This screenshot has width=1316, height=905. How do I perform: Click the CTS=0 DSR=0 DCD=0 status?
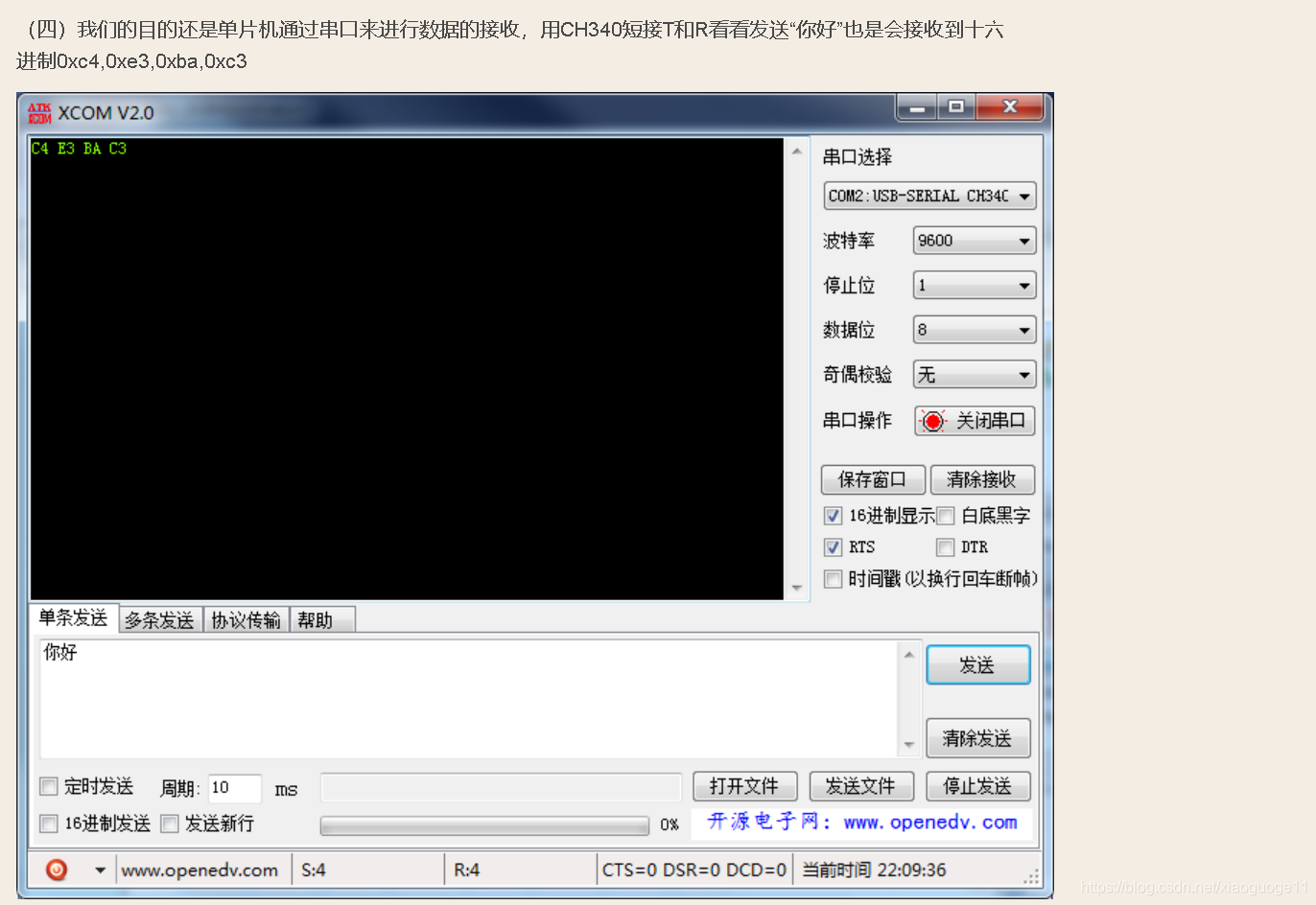point(694,870)
